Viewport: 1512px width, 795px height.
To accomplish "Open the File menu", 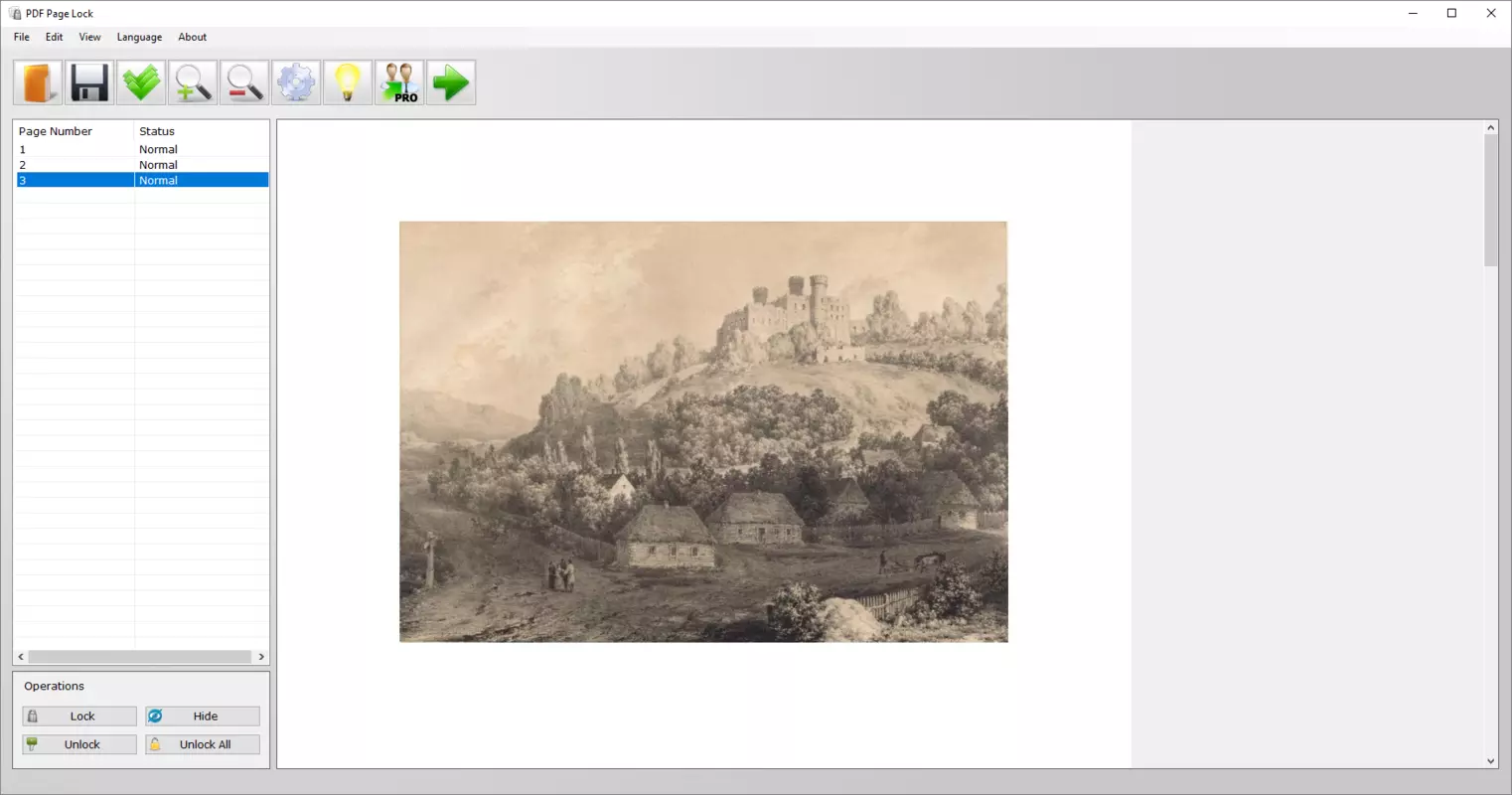I will pyautogui.click(x=22, y=37).
